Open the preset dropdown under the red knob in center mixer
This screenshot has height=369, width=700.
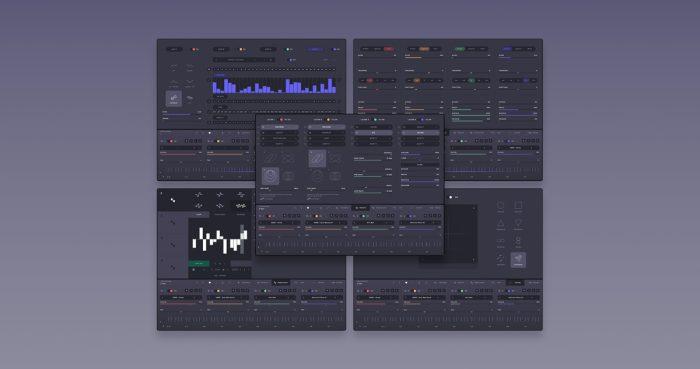tap(279, 222)
